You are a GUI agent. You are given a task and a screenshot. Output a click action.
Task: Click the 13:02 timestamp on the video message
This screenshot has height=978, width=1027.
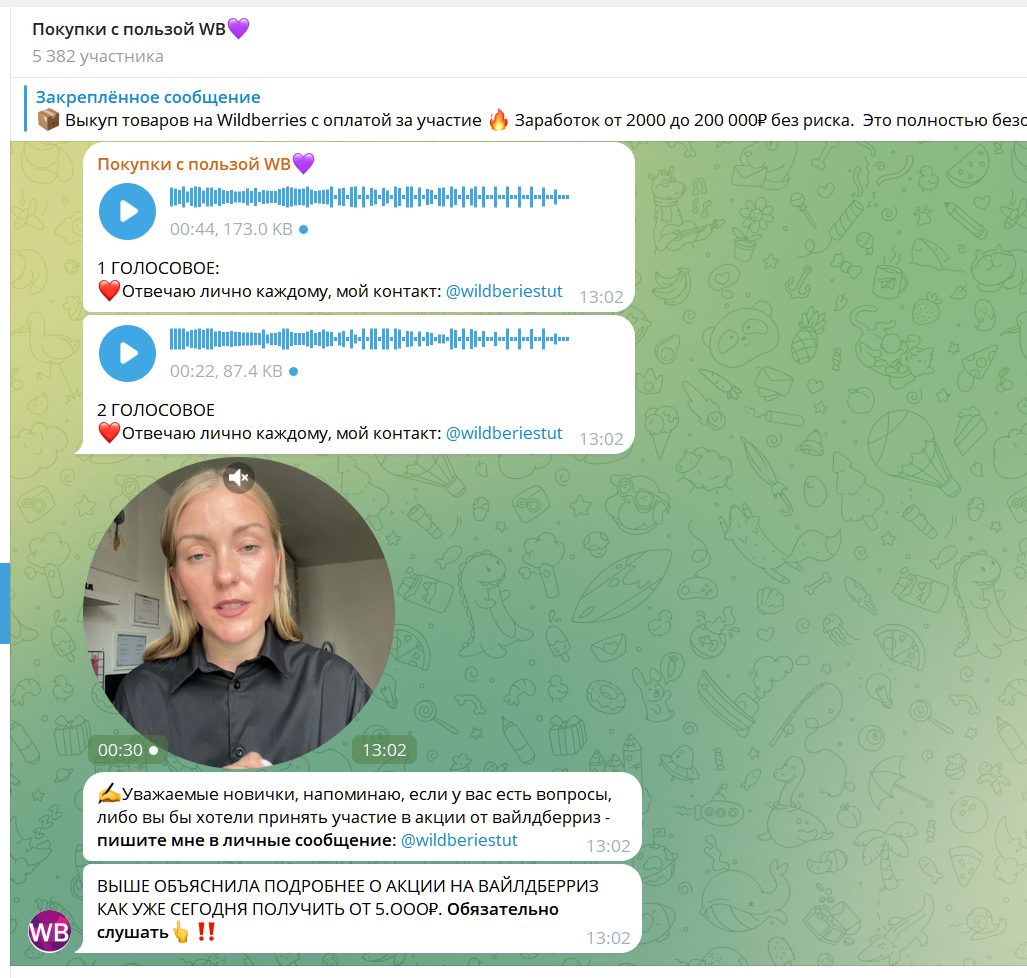point(384,750)
